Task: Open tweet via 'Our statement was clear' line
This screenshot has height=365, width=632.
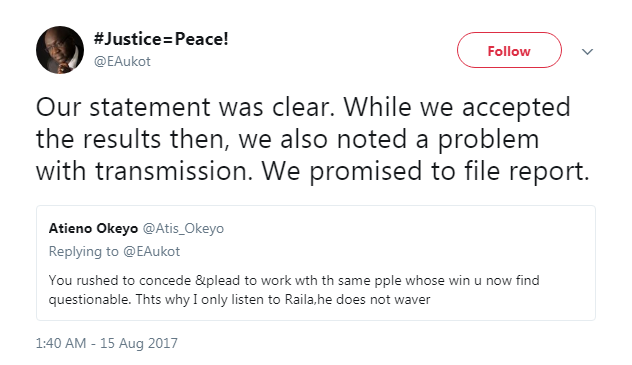Action: click(x=303, y=108)
